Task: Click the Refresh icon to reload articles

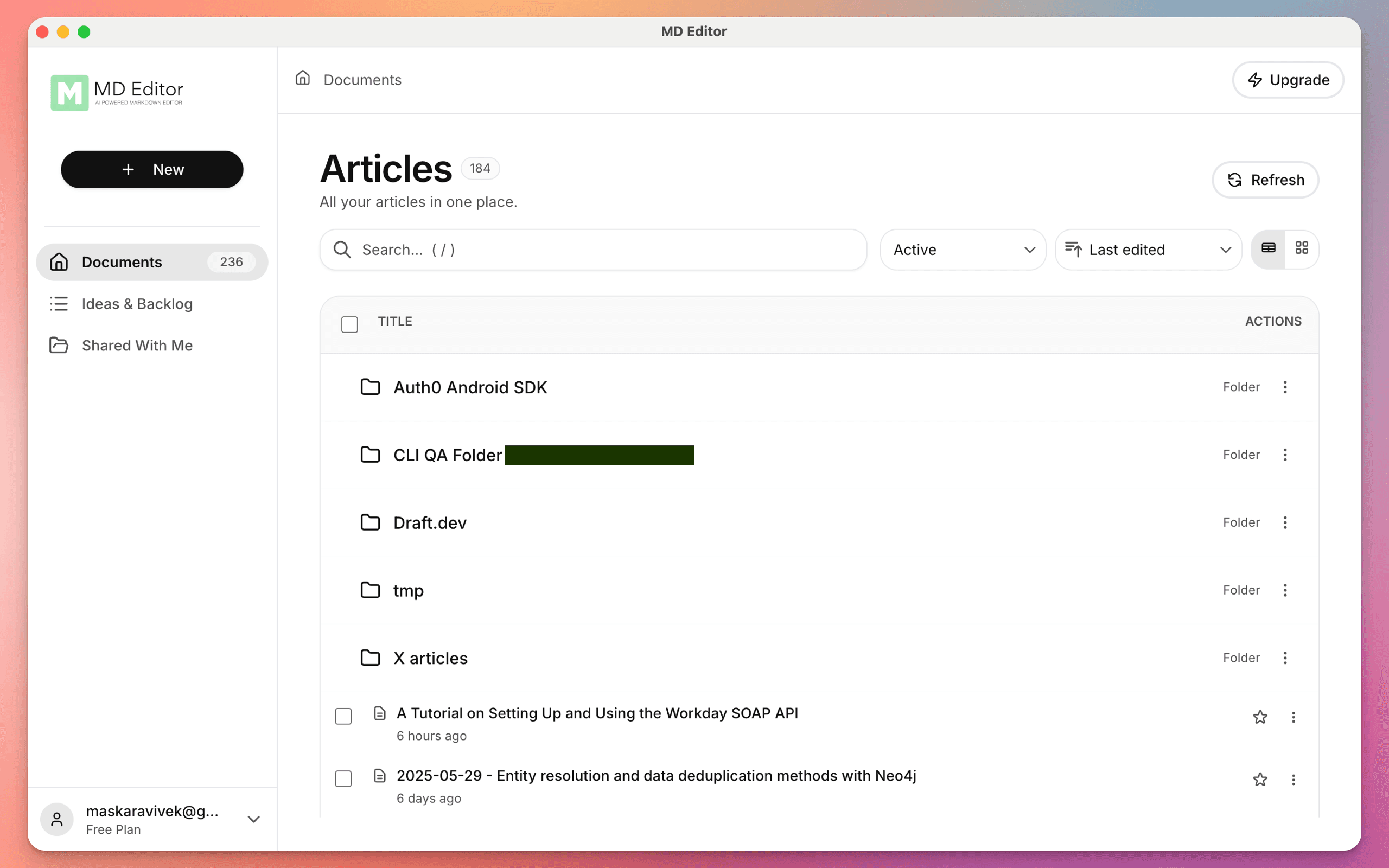Action: coord(1235,180)
